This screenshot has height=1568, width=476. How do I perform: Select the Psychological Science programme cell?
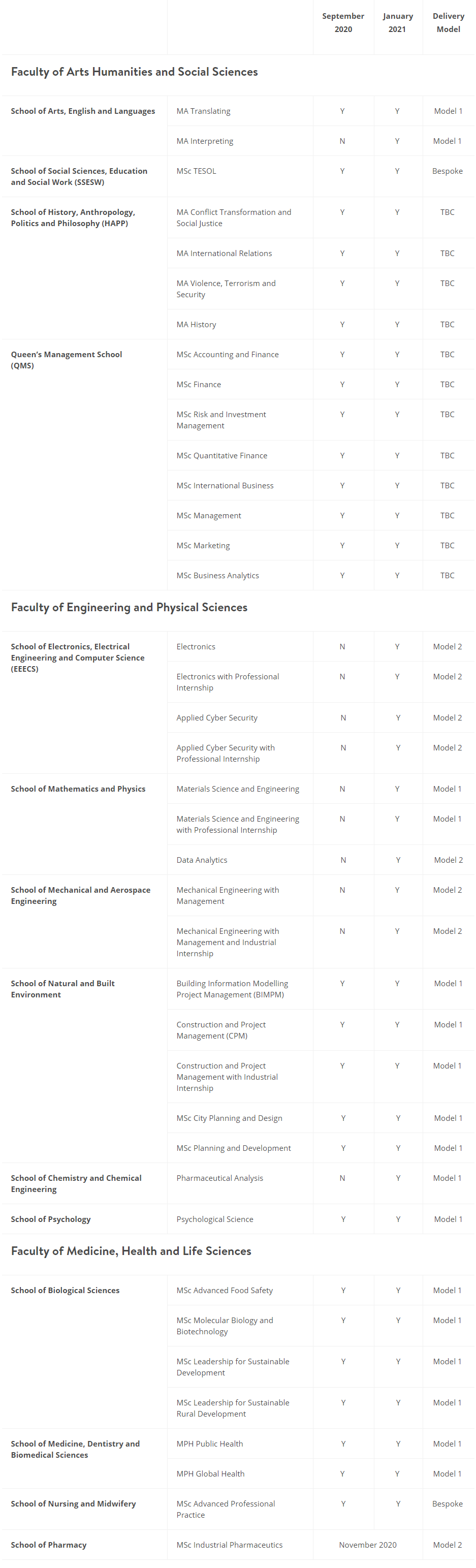coord(215,1219)
